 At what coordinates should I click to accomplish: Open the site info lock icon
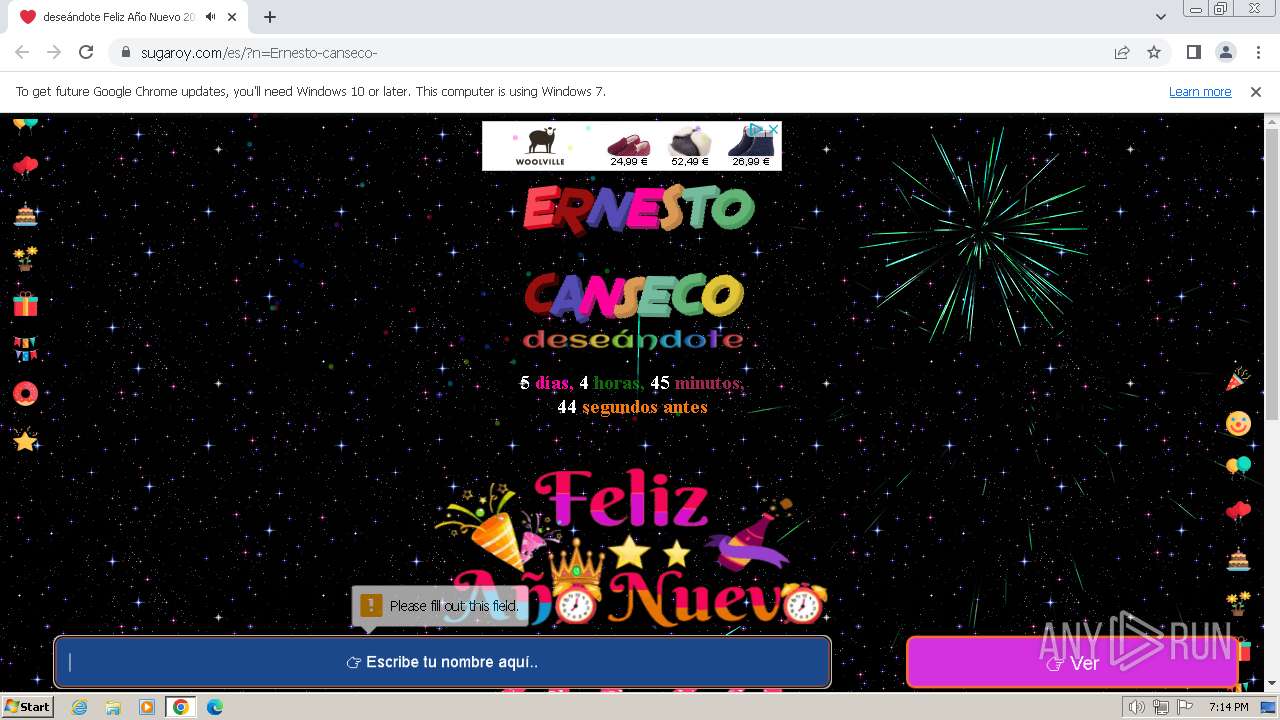click(x=125, y=52)
